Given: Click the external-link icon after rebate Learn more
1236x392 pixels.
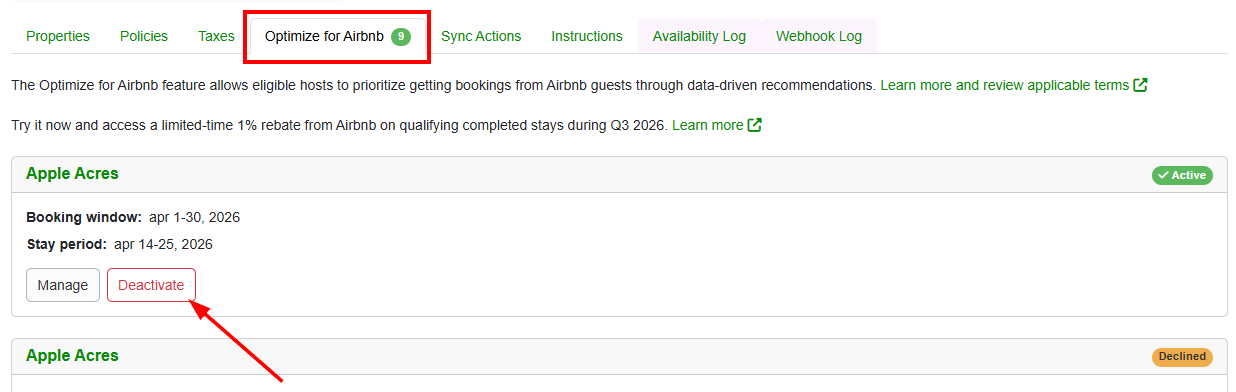Looking at the screenshot, I should coord(755,125).
